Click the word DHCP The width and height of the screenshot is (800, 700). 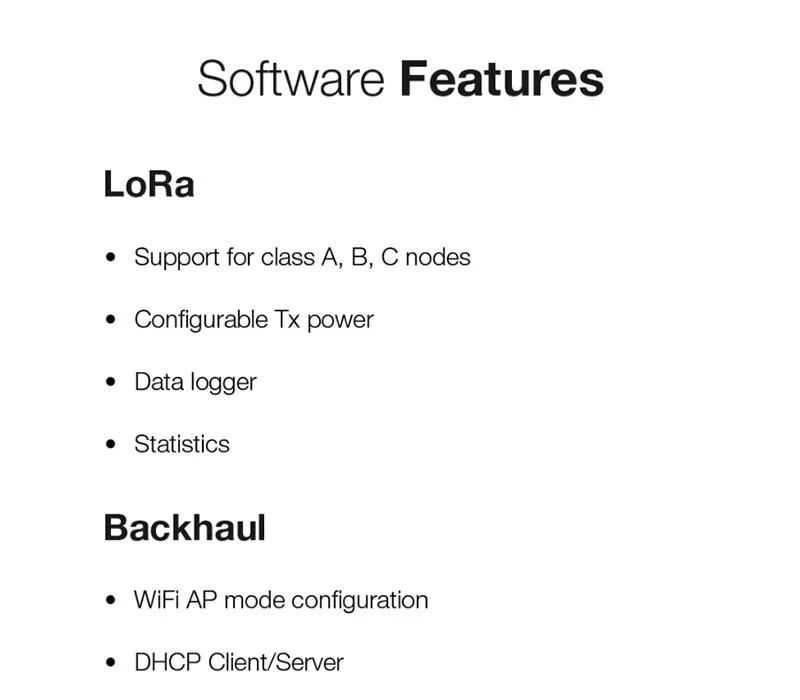(168, 662)
